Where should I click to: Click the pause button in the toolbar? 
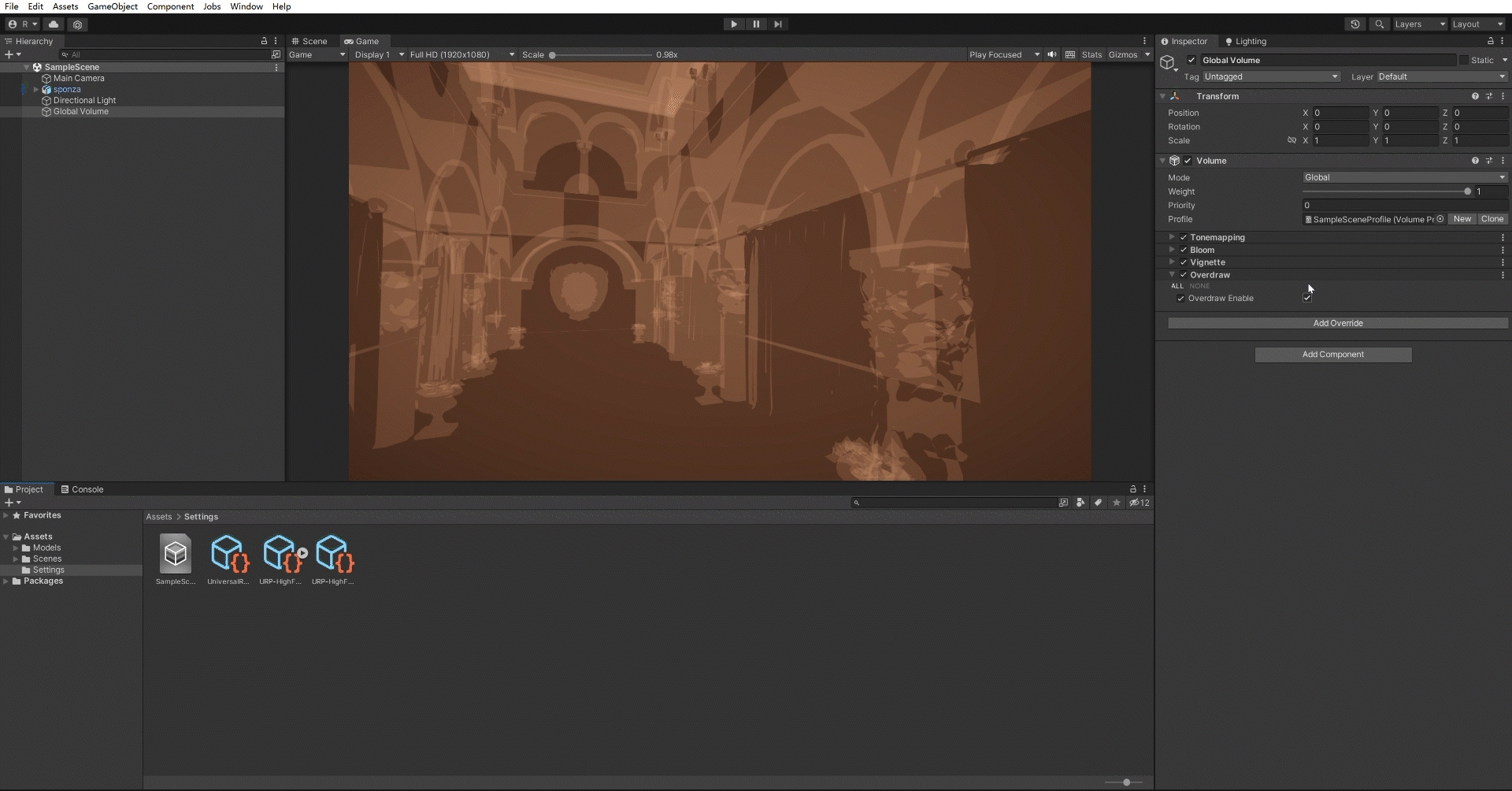point(756,24)
